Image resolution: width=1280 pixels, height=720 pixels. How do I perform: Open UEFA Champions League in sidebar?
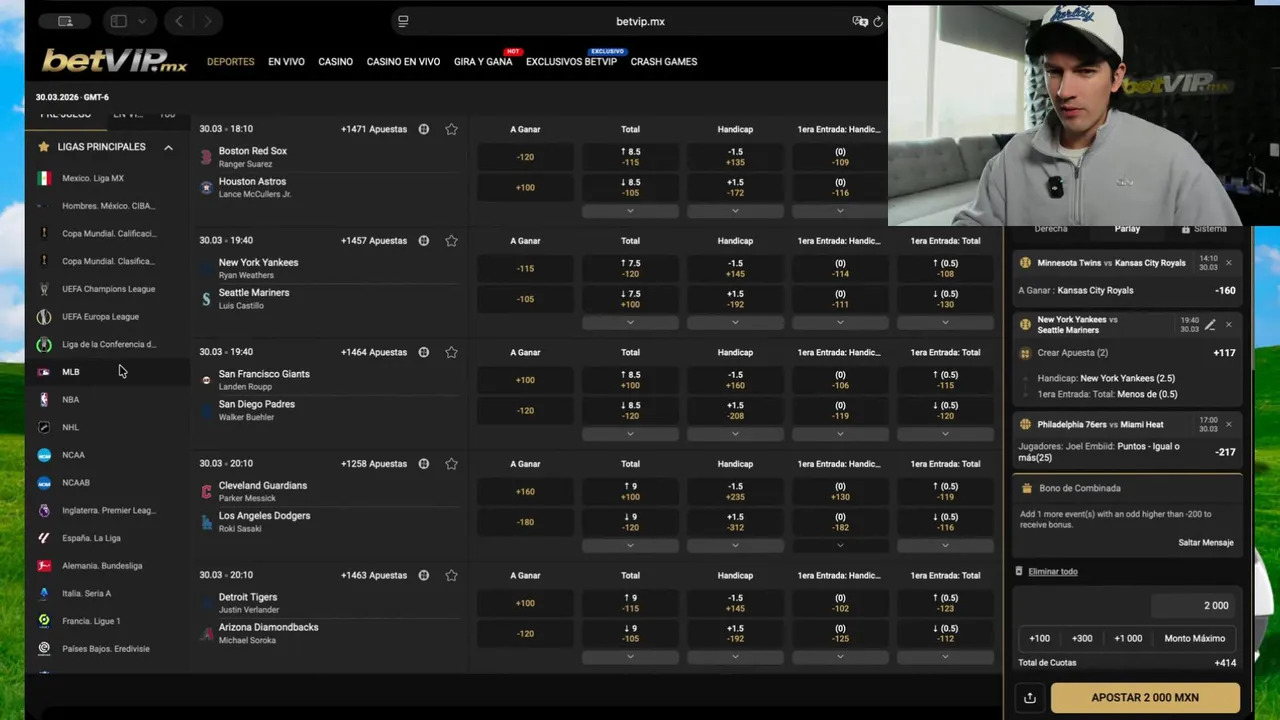(108, 289)
